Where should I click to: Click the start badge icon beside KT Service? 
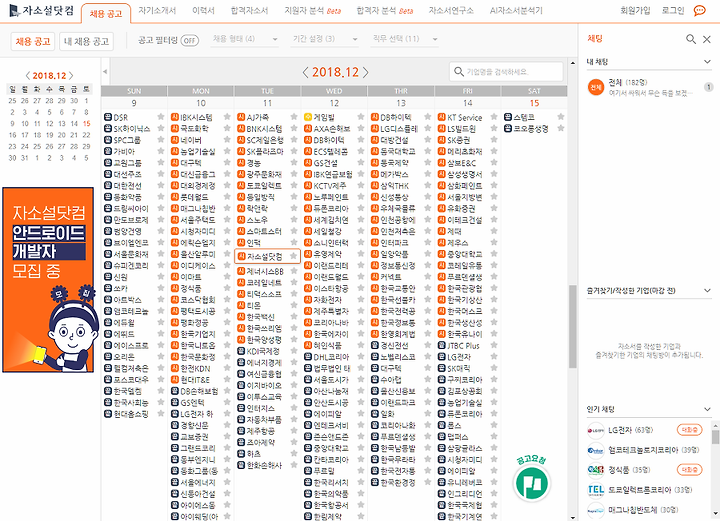pos(441,117)
